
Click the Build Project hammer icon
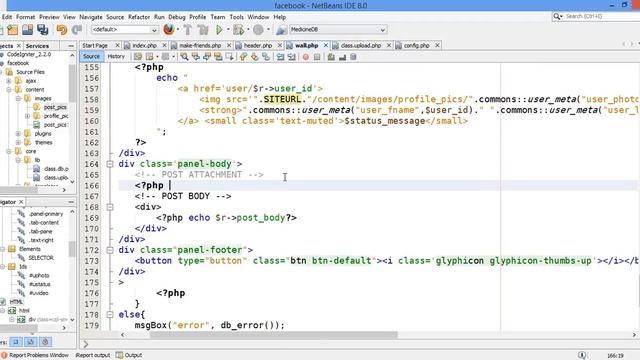tap(188, 30)
